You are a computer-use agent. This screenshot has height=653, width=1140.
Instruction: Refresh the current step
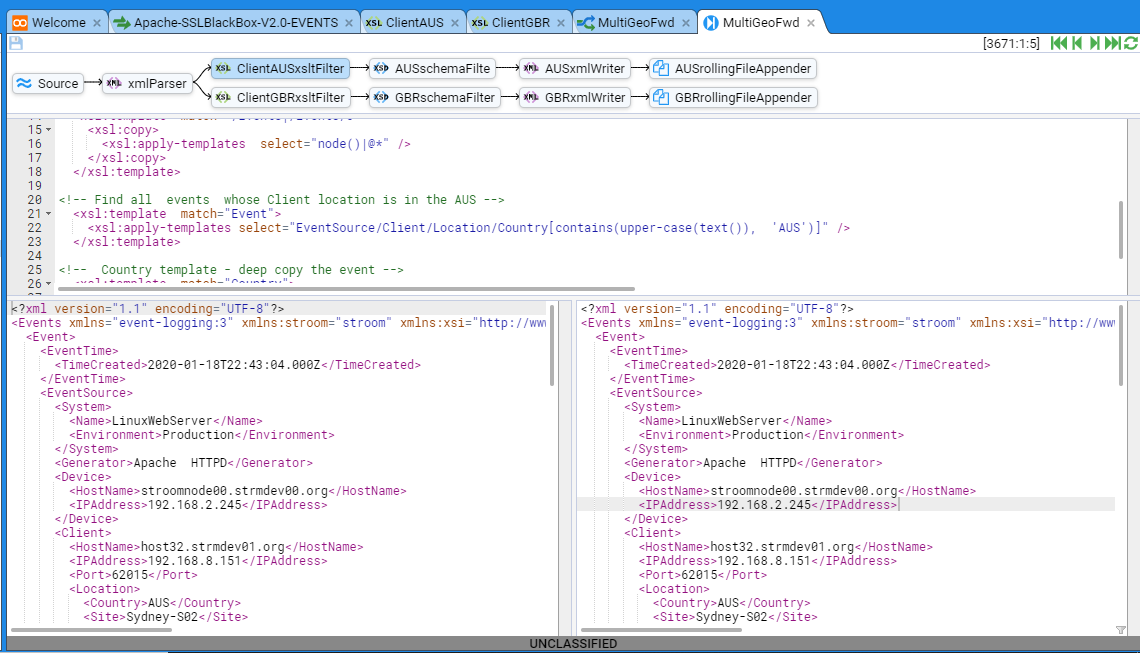1130,43
